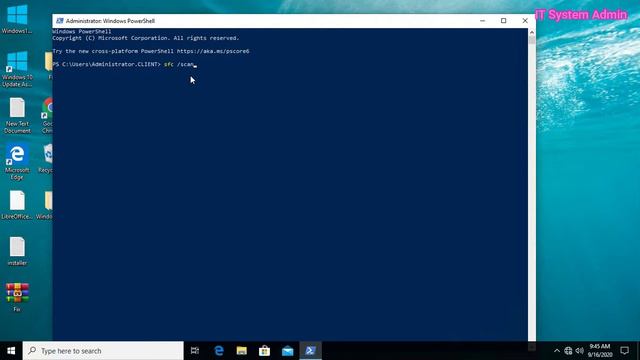Screen dimensions: 640x360
Task: Click the typed 'sfc /scan' command text
Action: 179,64
